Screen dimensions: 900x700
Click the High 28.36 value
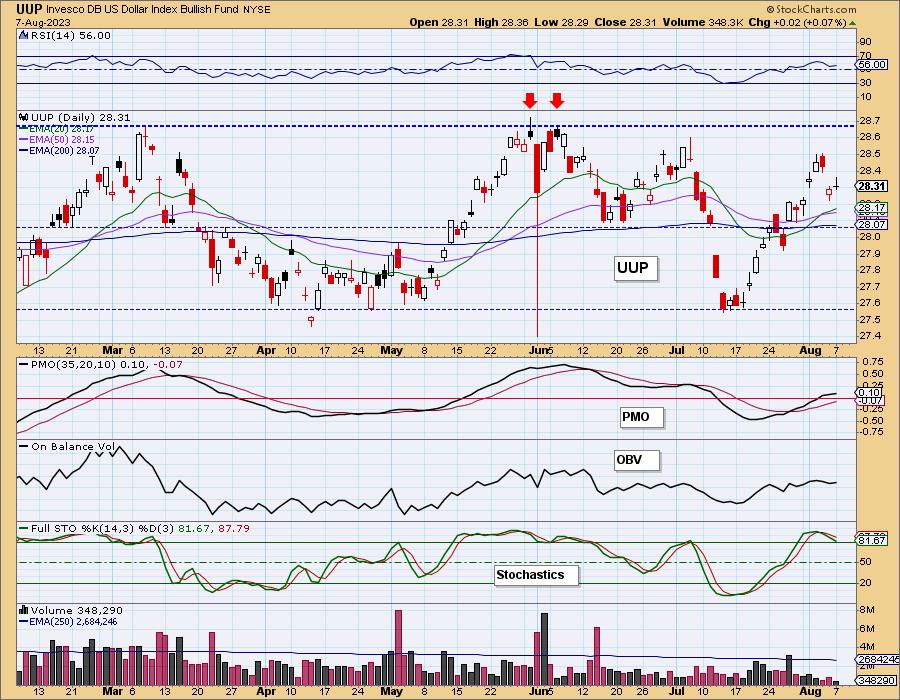[501, 22]
